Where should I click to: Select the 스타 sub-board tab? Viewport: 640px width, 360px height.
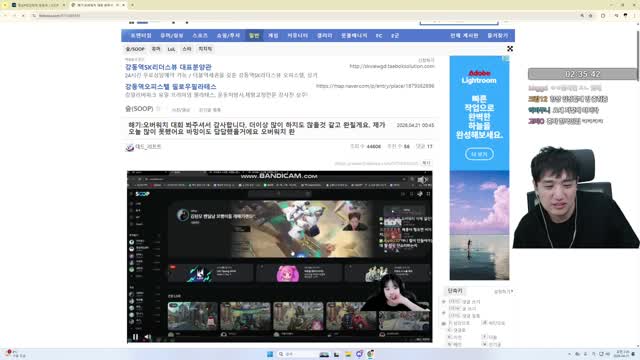[x=187, y=49]
